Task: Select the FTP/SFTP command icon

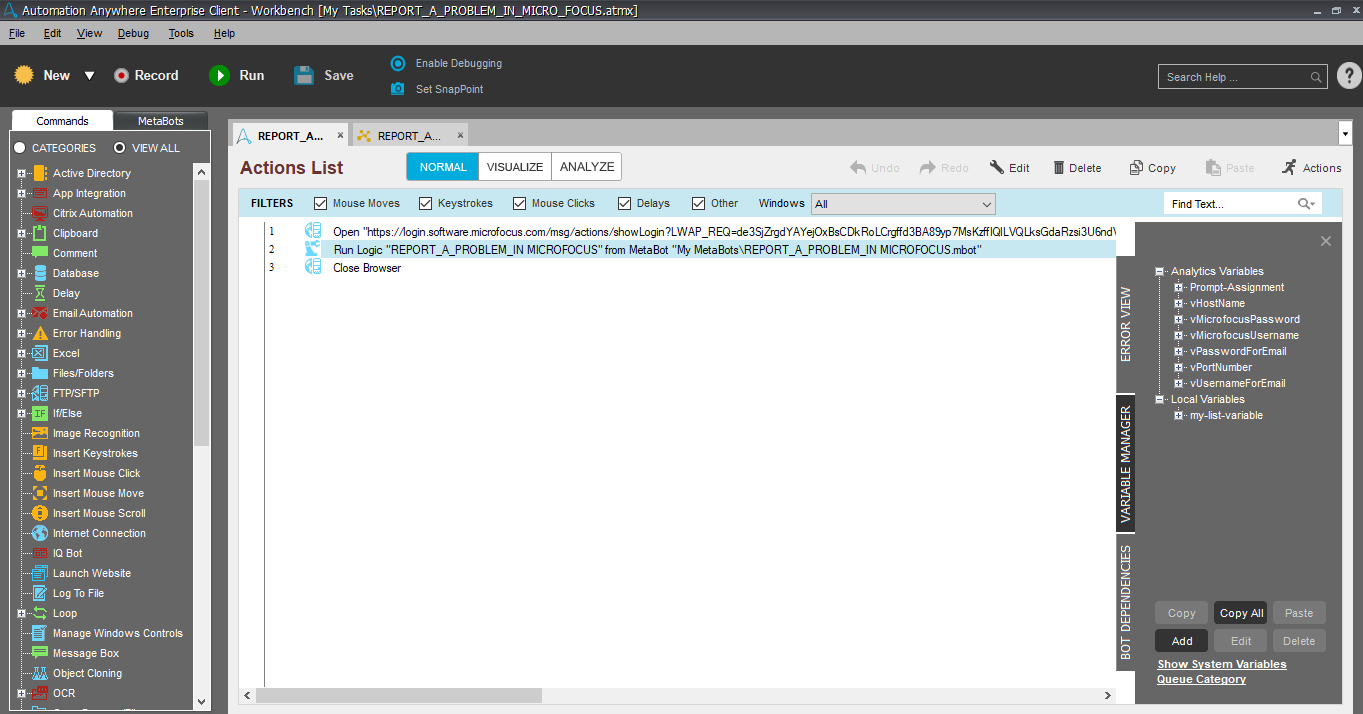Action: point(40,393)
